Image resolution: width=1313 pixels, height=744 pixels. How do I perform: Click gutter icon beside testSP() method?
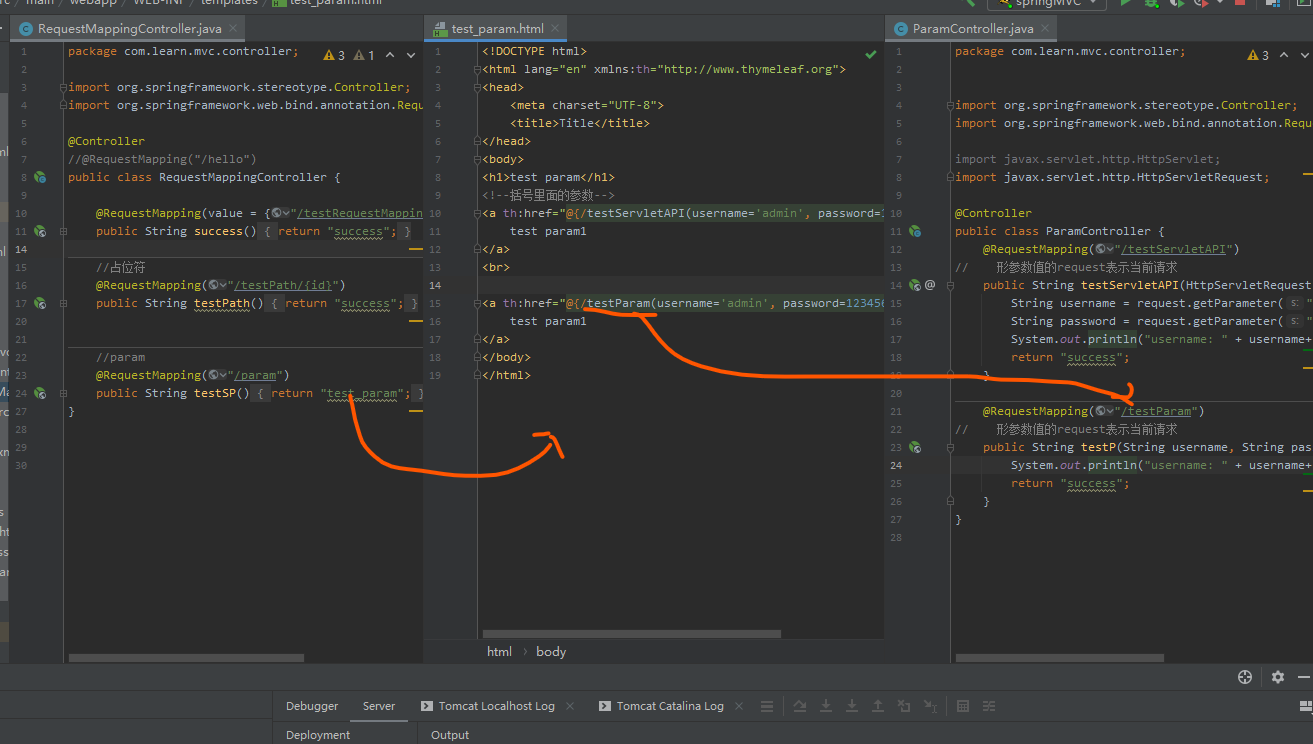(40, 393)
